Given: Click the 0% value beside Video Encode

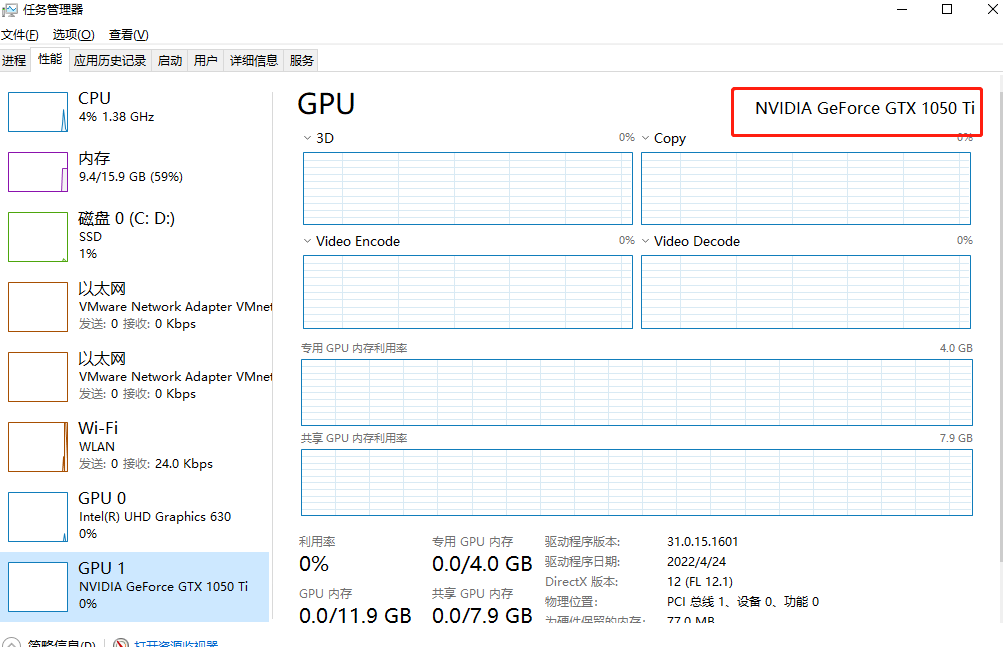Looking at the screenshot, I should tap(626, 241).
